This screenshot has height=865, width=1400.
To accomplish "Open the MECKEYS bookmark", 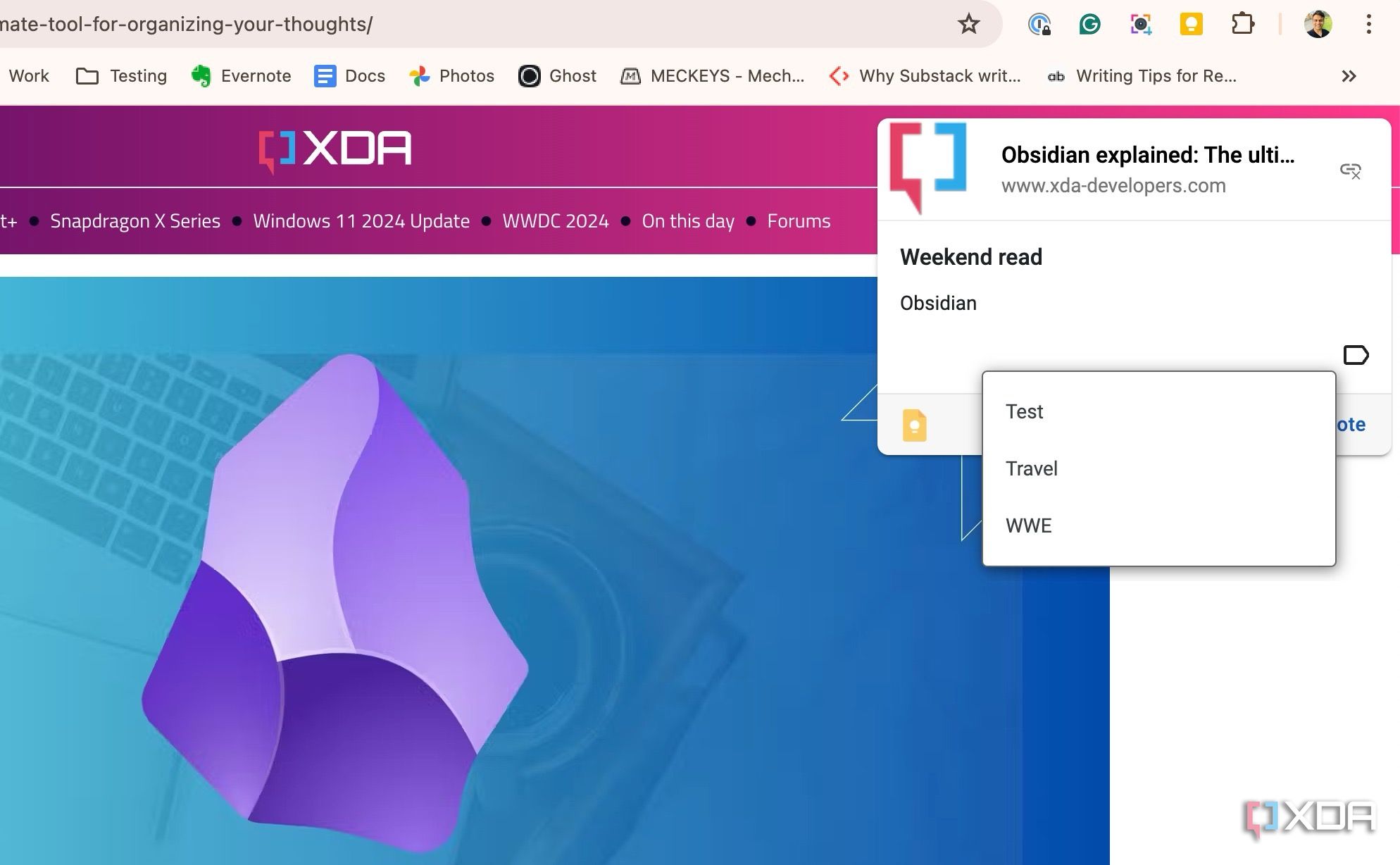I will tap(712, 76).
